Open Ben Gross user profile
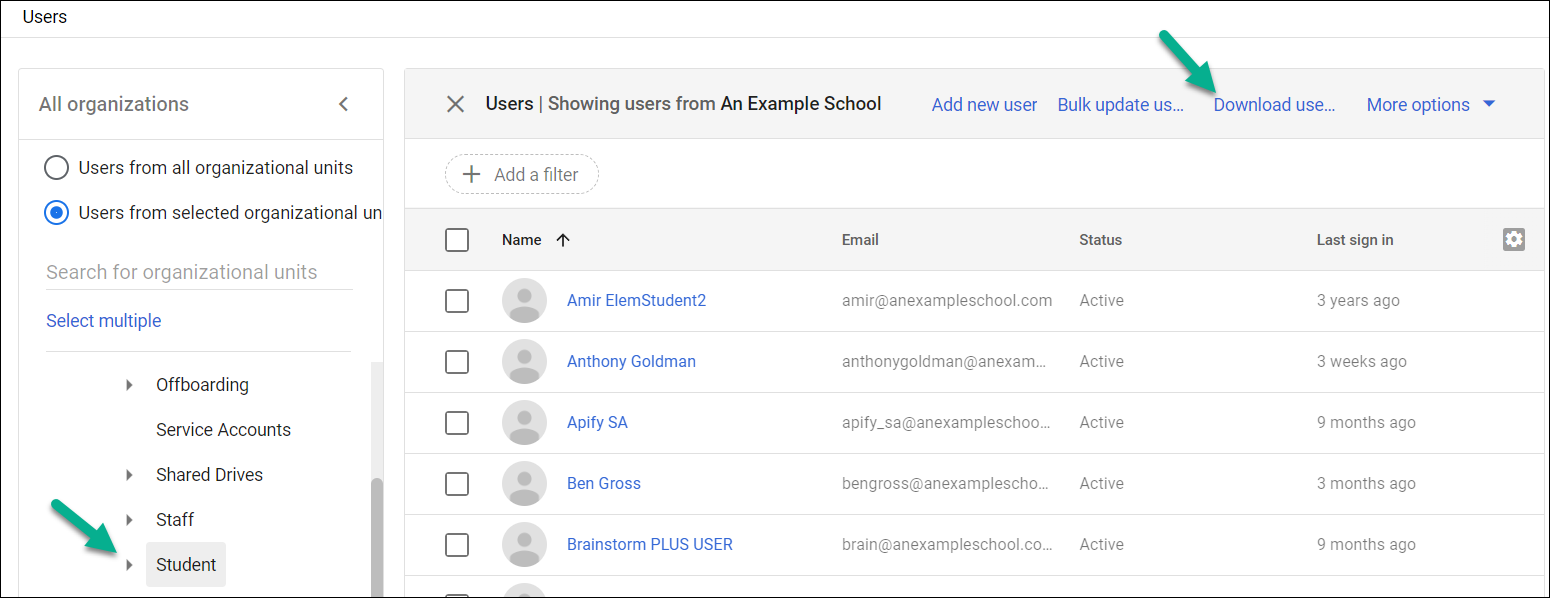 604,483
